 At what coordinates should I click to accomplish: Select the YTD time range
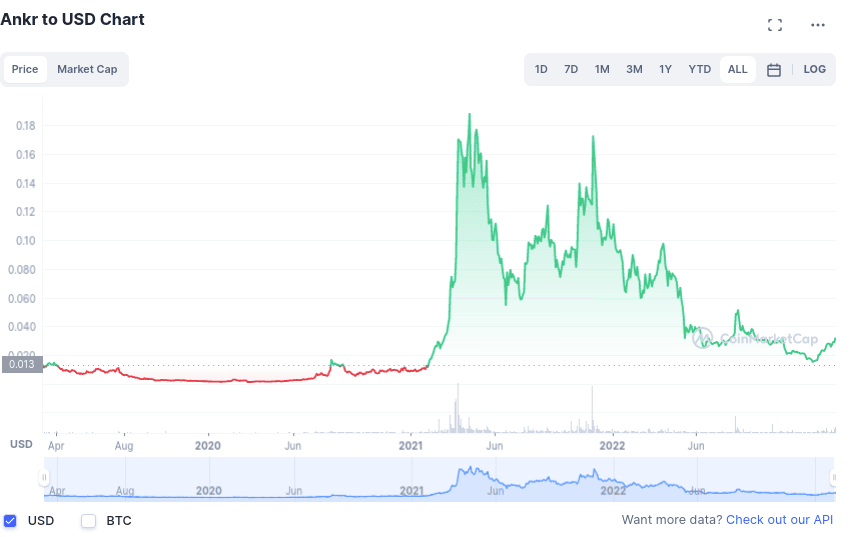[699, 69]
